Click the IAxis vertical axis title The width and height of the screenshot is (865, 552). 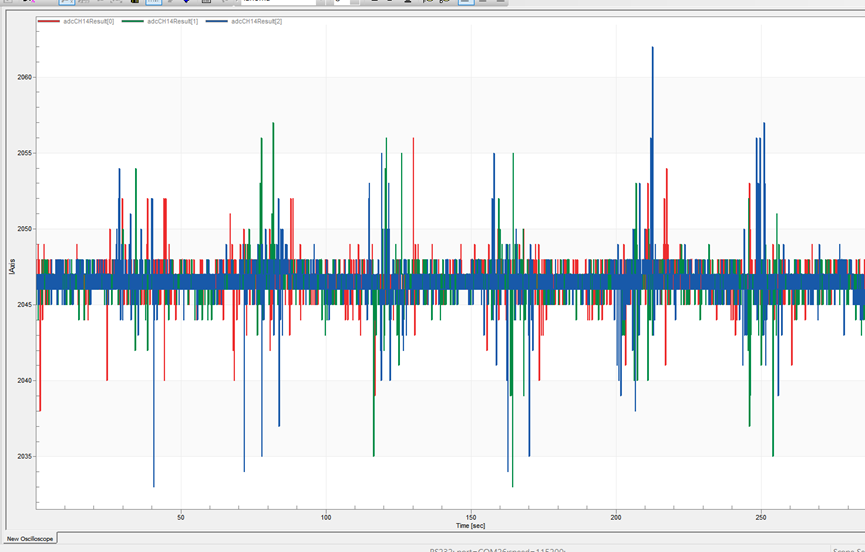coord(12,267)
